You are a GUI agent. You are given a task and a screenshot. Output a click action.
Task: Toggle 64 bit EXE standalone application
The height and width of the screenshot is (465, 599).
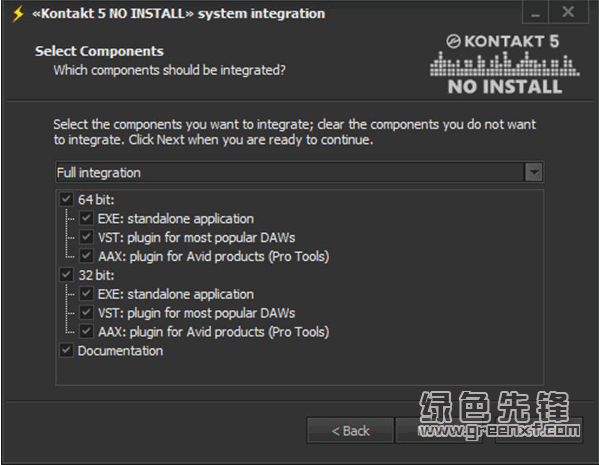point(86,218)
